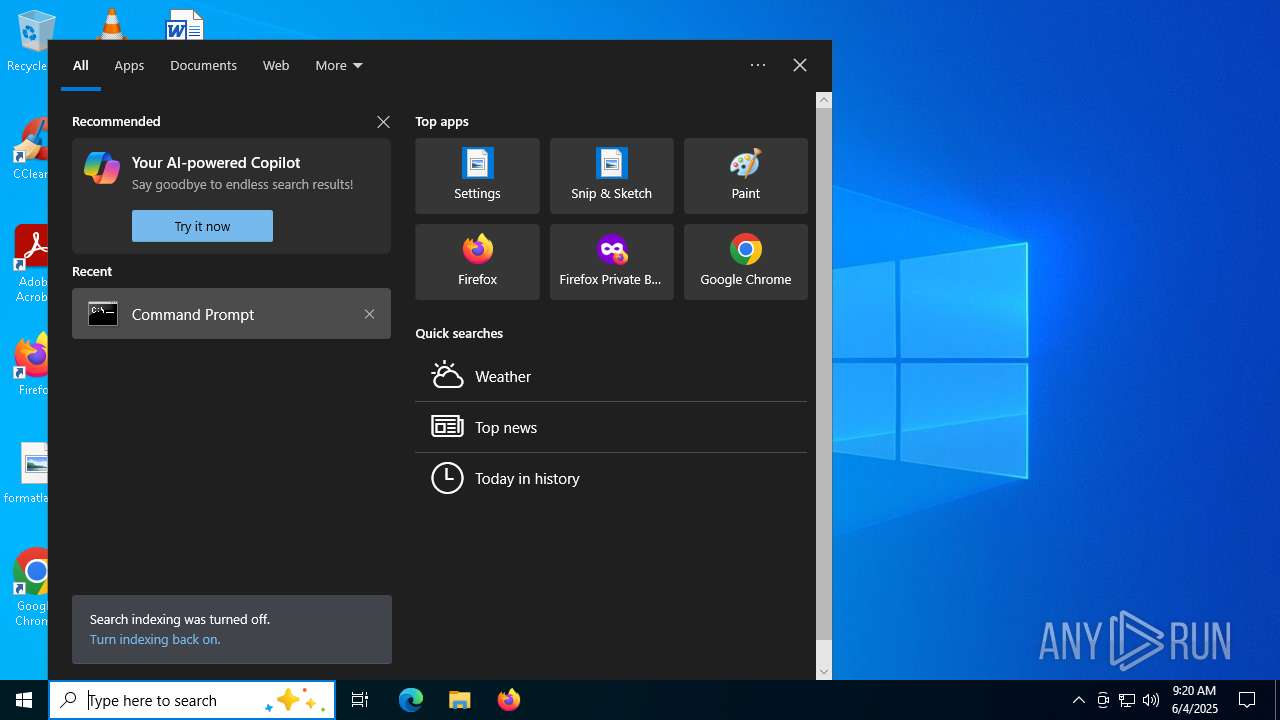Expand the More dropdown
1280x720 pixels.
(x=339, y=65)
